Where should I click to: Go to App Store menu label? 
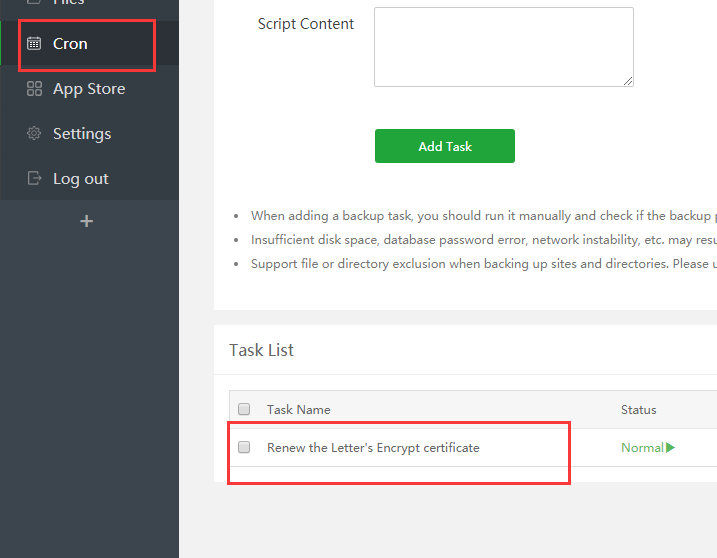pos(89,89)
